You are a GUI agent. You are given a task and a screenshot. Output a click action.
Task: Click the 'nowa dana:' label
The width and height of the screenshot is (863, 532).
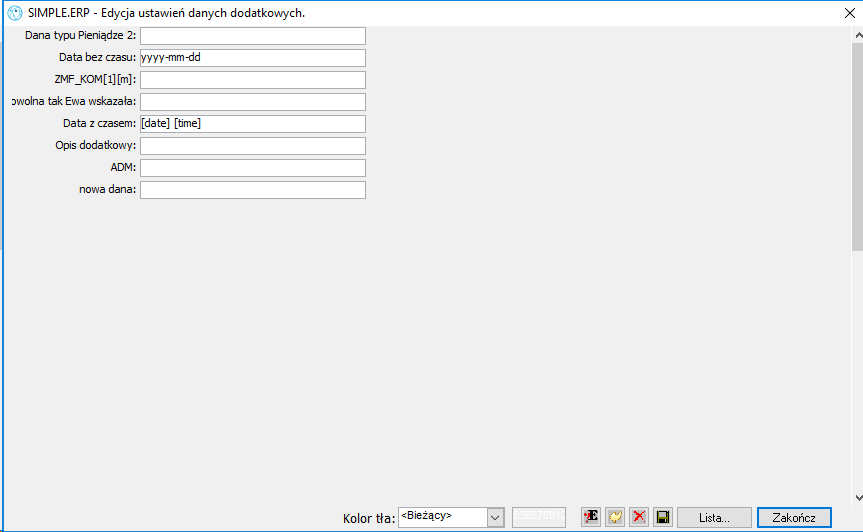click(x=107, y=189)
